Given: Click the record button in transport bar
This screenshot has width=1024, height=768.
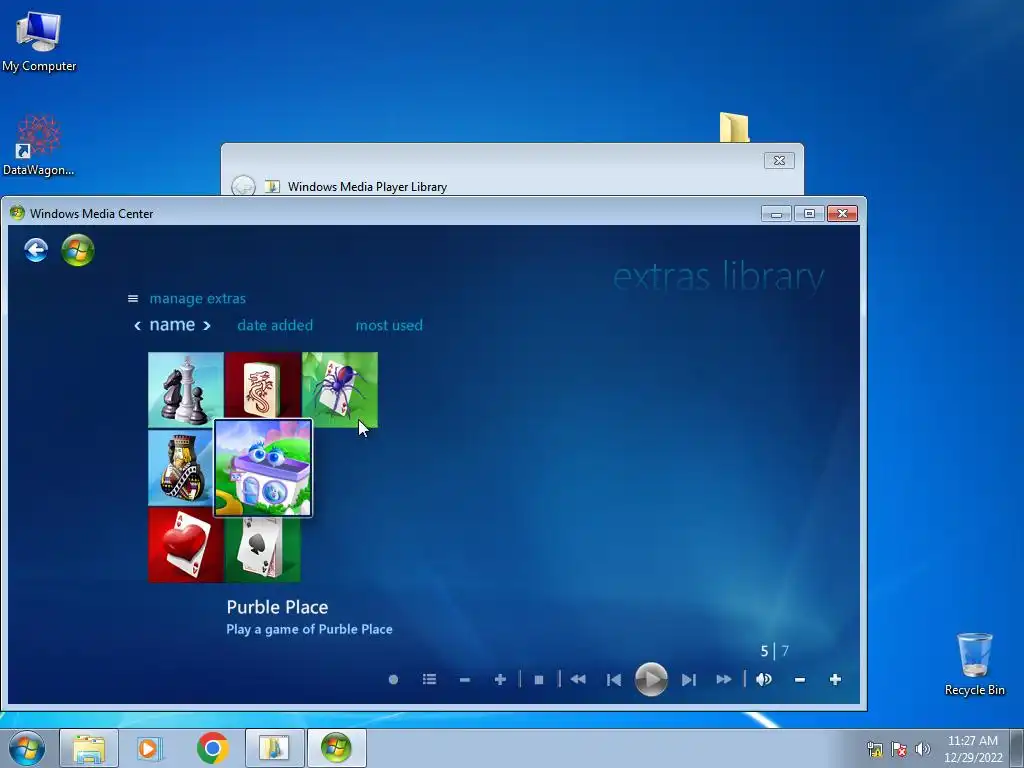Looking at the screenshot, I should tap(393, 680).
